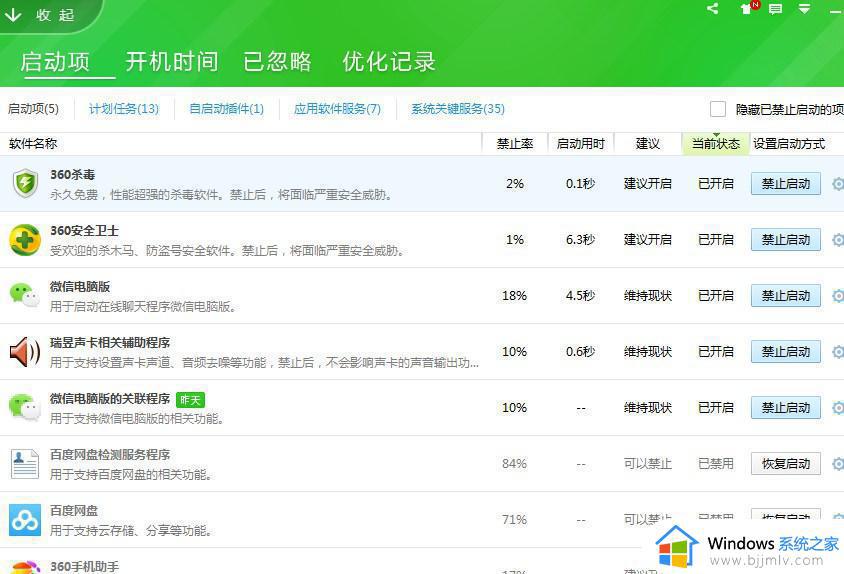Open the 系统关键服务(35) sub-tab
844x574 pixels.
pyautogui.click(x=458, y=109)
